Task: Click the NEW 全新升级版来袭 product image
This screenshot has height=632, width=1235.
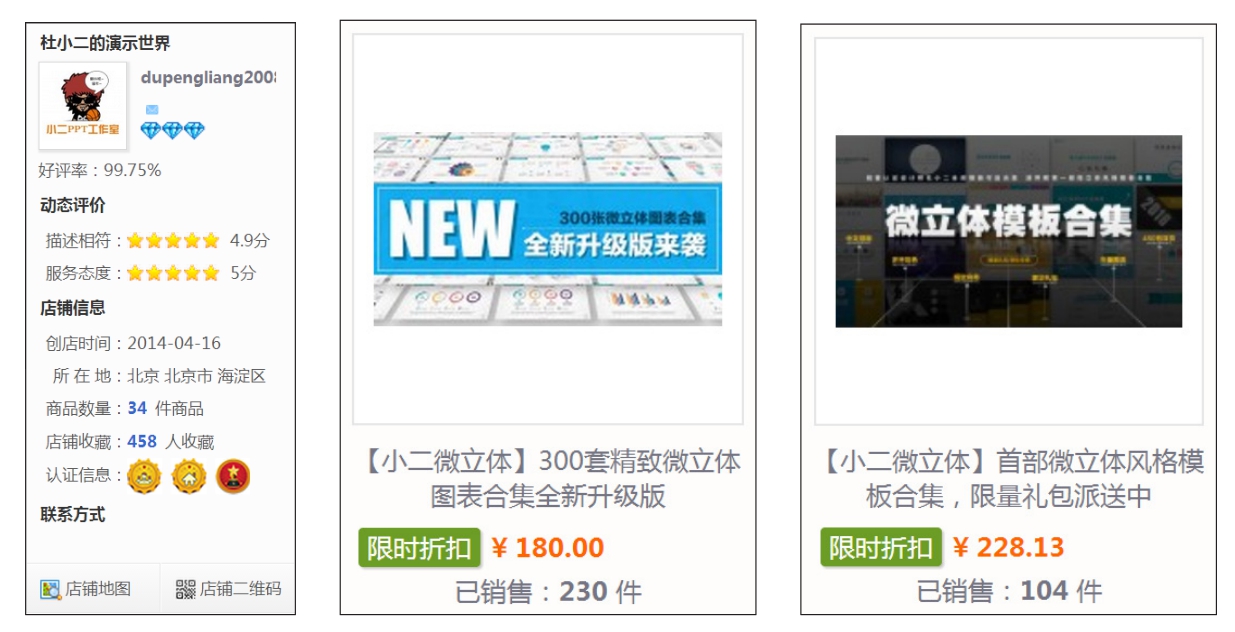Action: coord(548,229)
